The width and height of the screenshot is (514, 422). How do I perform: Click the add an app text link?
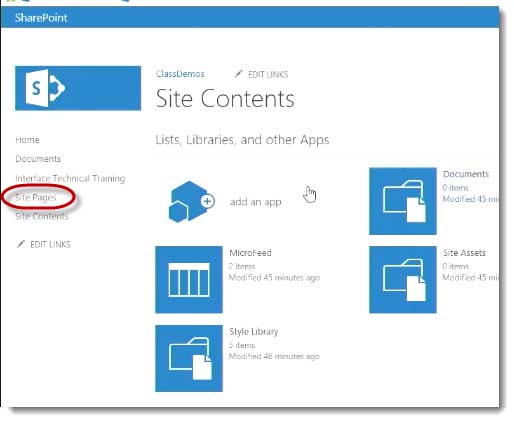[256, 202]
